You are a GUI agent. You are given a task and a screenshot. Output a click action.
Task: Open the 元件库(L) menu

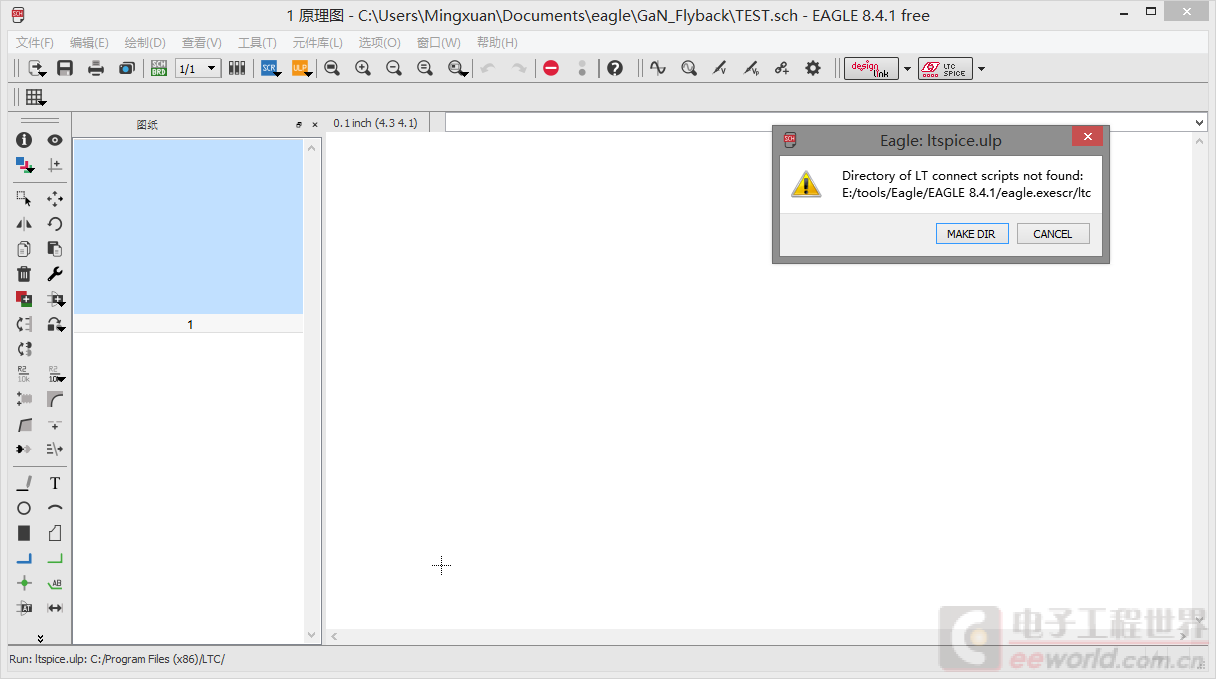click(x=317, y=43)
